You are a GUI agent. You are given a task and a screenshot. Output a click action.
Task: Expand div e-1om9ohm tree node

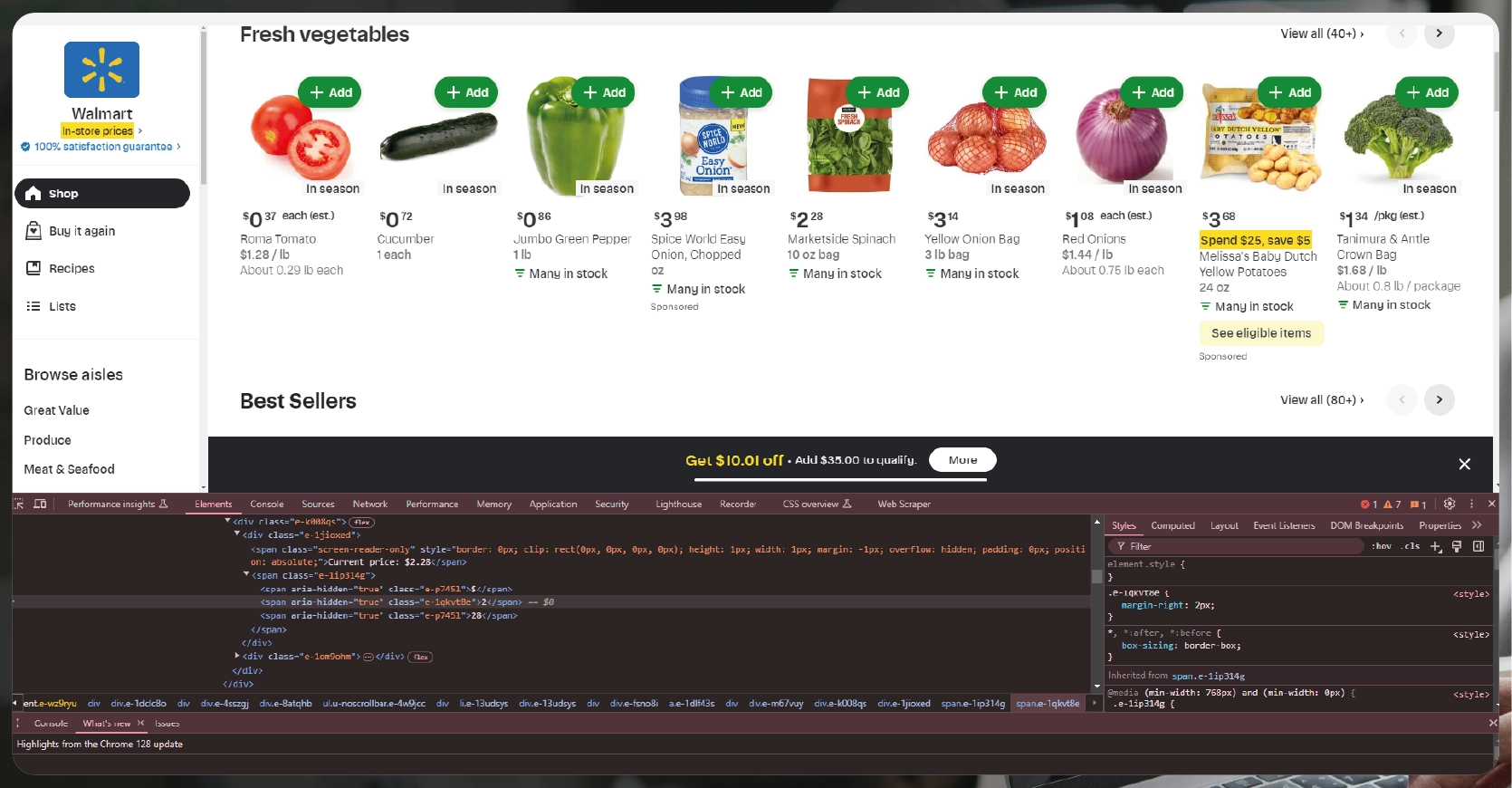coord(237,656)
